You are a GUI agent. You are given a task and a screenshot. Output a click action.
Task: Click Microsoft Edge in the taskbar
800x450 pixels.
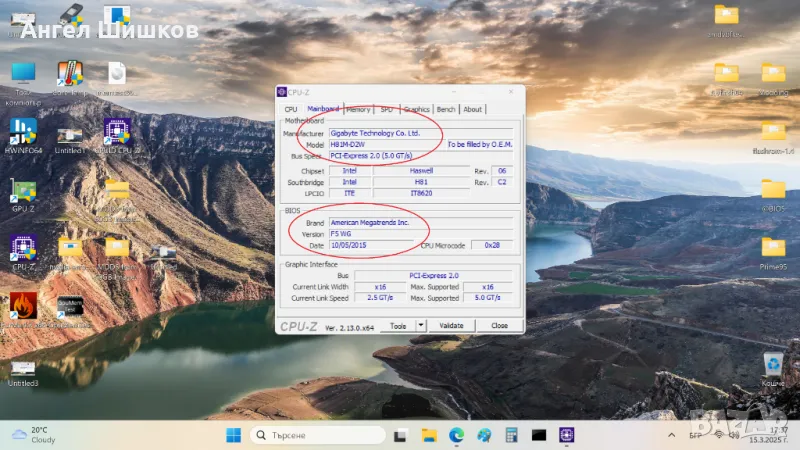[457, 435]
